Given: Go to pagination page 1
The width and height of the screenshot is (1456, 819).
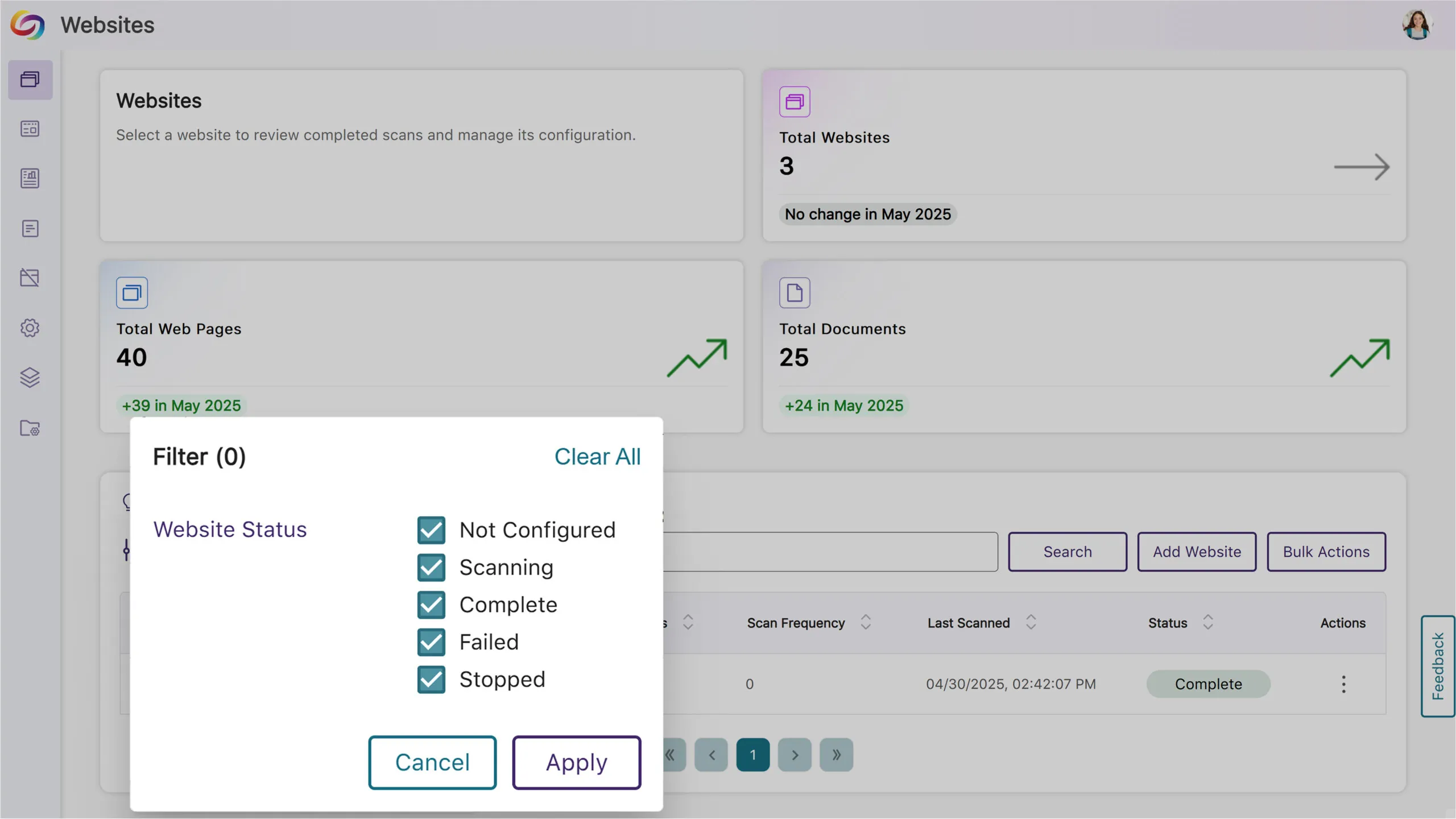Looking at the screenshot, I should pyautogui.click(x=752, y=755).
